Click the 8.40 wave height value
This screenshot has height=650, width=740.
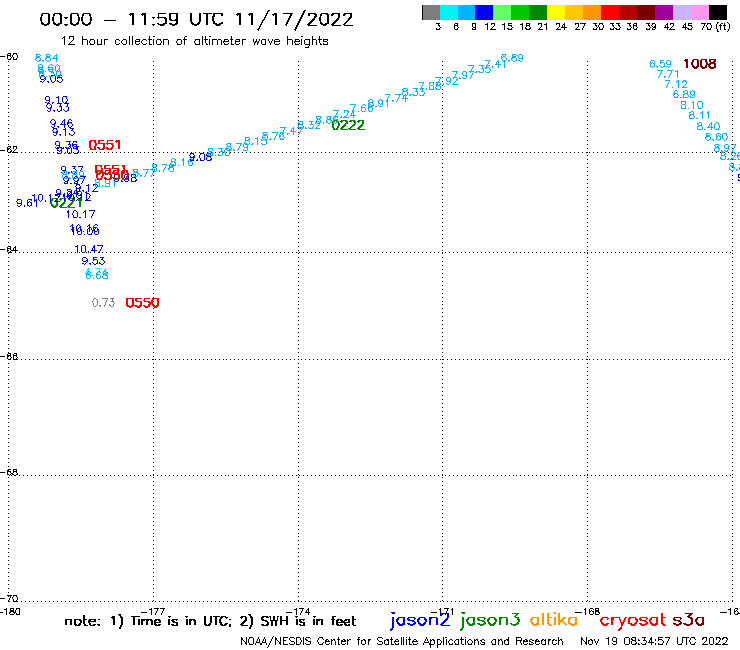[708, 127]
